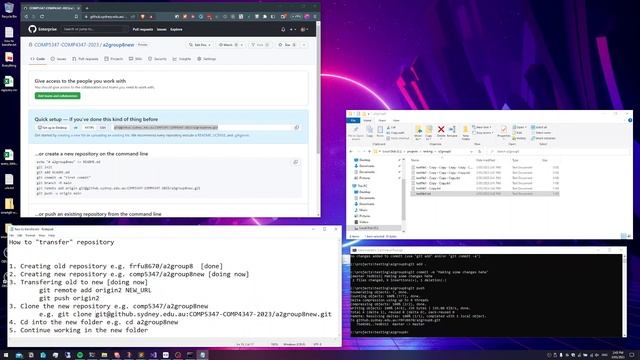Open the a2group8new repository link
640x360 pixels.
tap(118, 45)
